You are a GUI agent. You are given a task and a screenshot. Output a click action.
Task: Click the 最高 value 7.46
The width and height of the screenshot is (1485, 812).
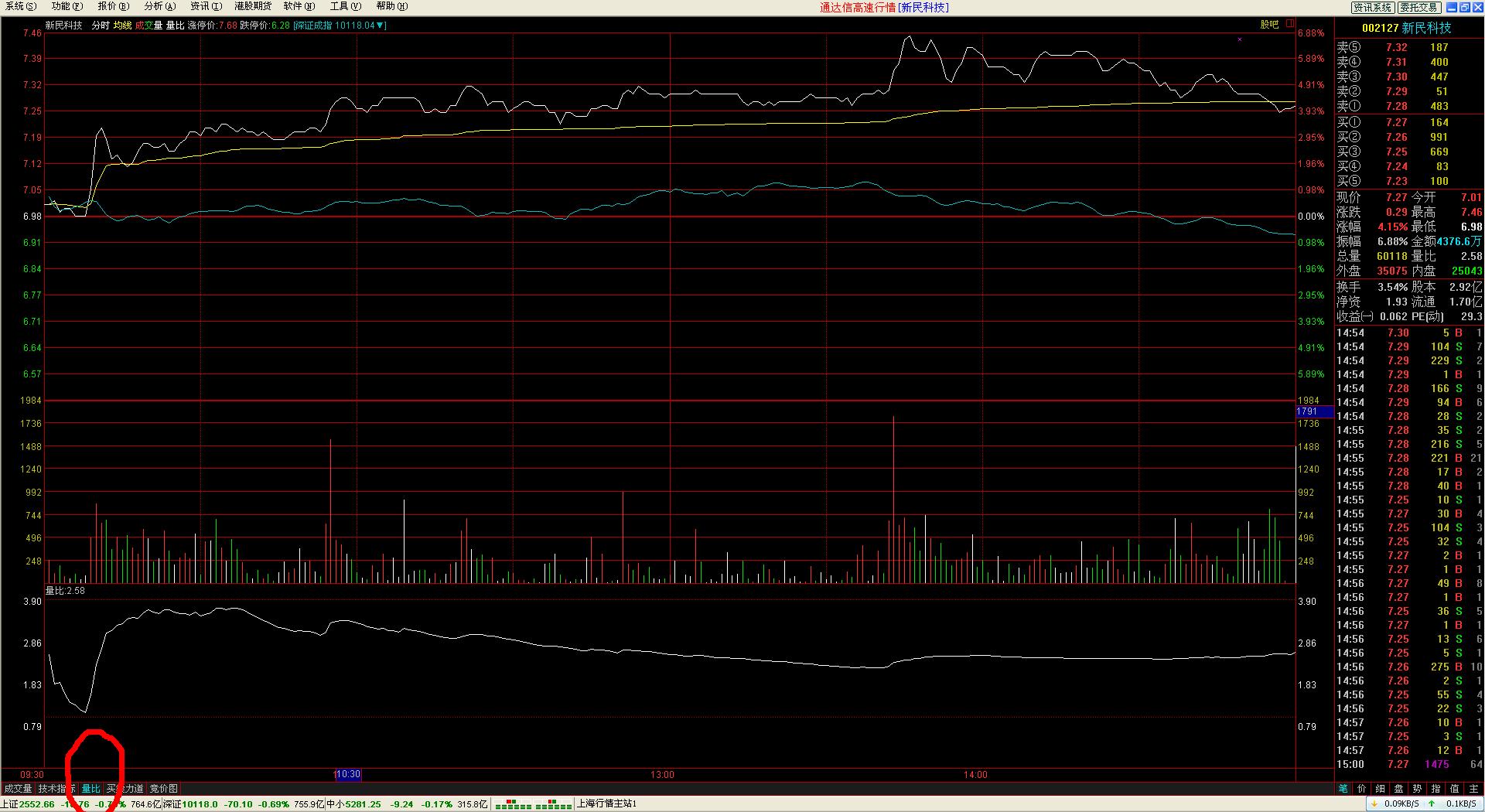coord(1472,212)
